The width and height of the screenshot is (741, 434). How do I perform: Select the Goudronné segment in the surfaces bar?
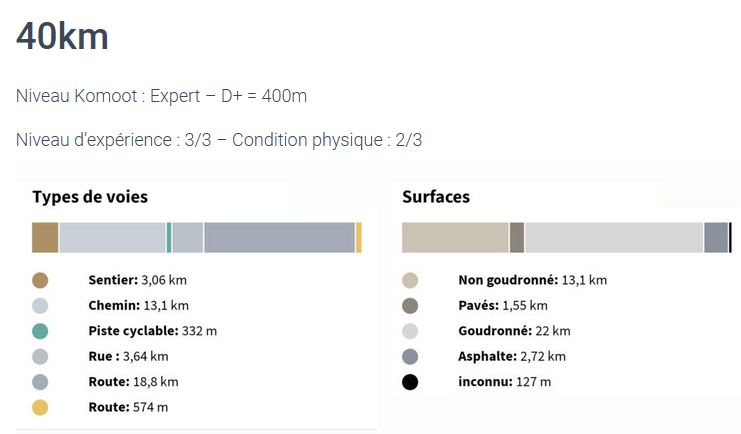pos(614,237)
